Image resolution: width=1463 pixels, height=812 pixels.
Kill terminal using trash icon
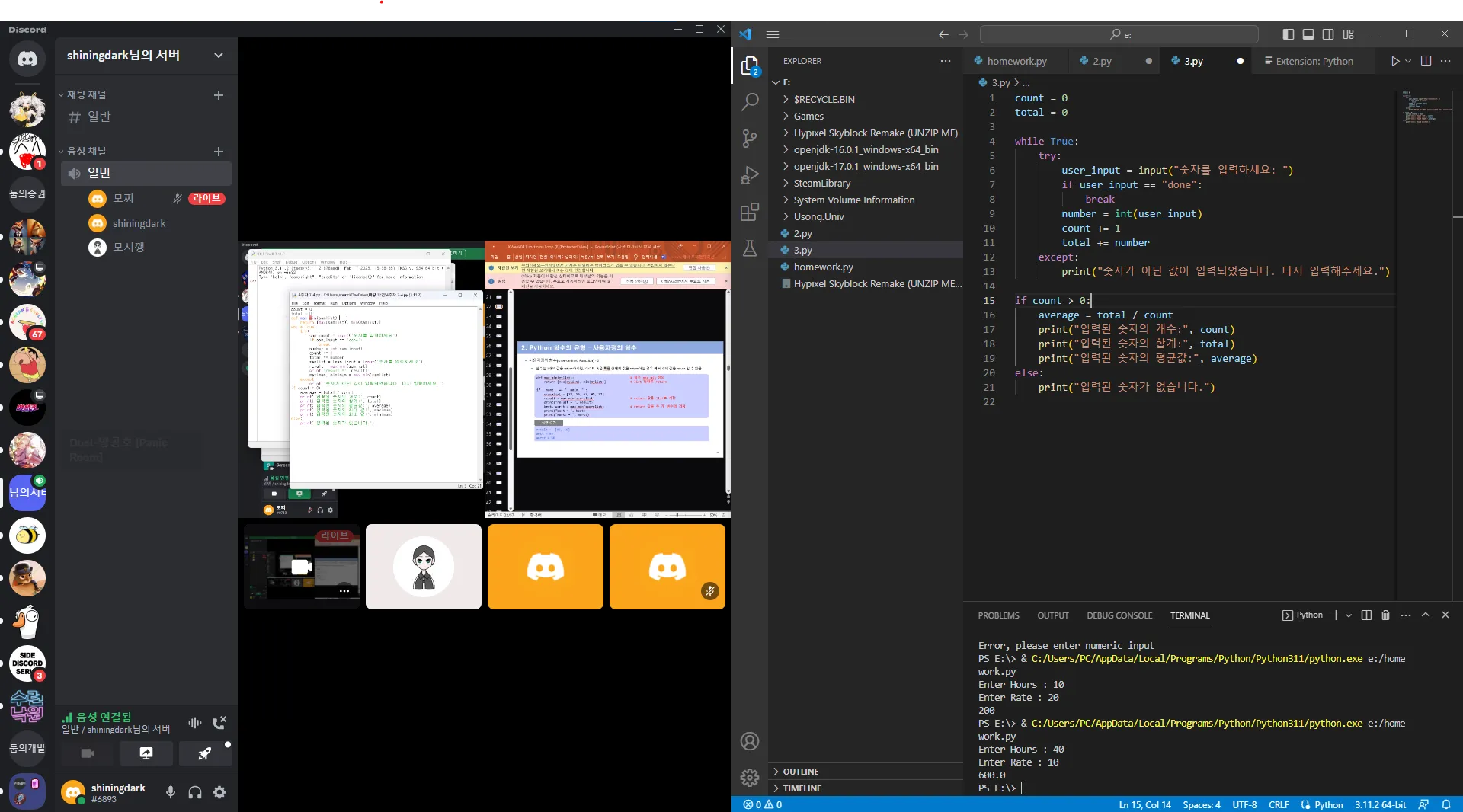(1385, 615)
